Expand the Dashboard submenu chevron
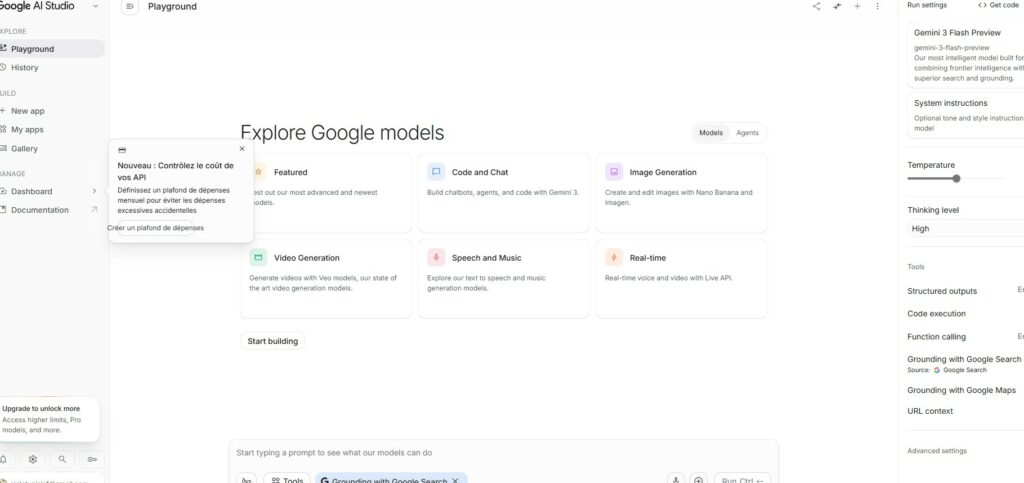1024x483 pixels. pos(94,191)
